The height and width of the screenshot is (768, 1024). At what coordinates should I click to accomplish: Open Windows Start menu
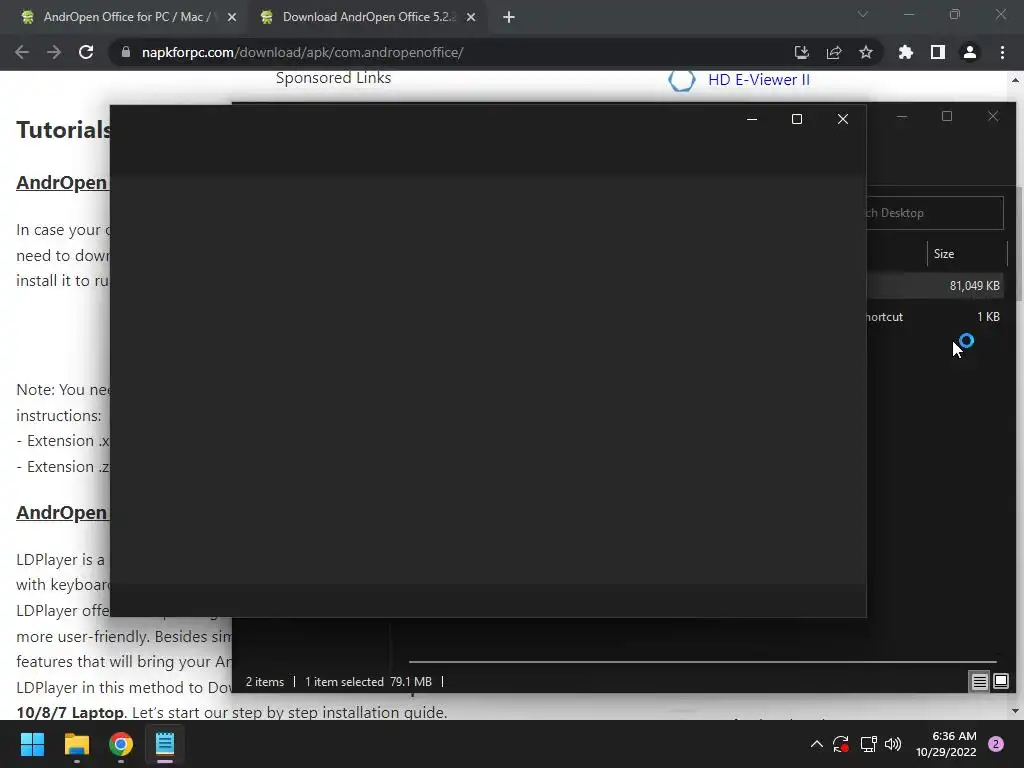(32, 744)
